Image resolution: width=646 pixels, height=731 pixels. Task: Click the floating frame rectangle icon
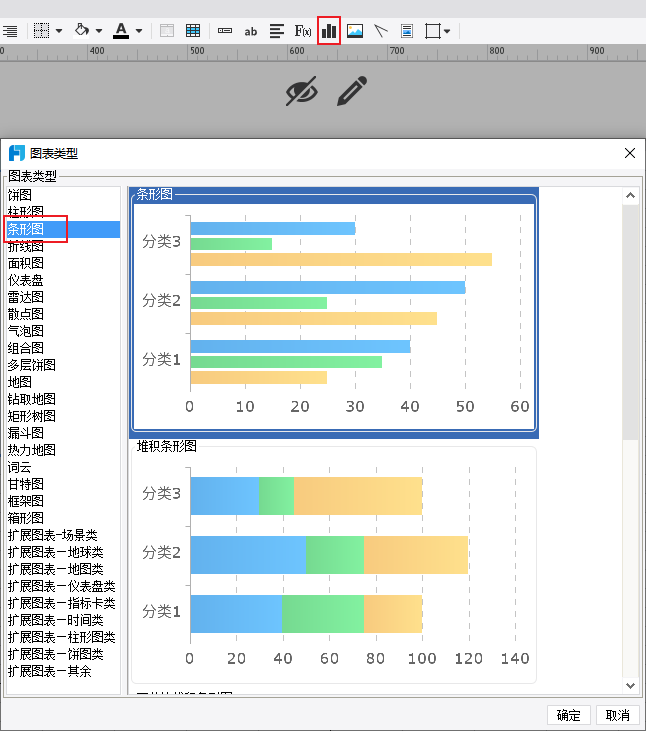433,31
